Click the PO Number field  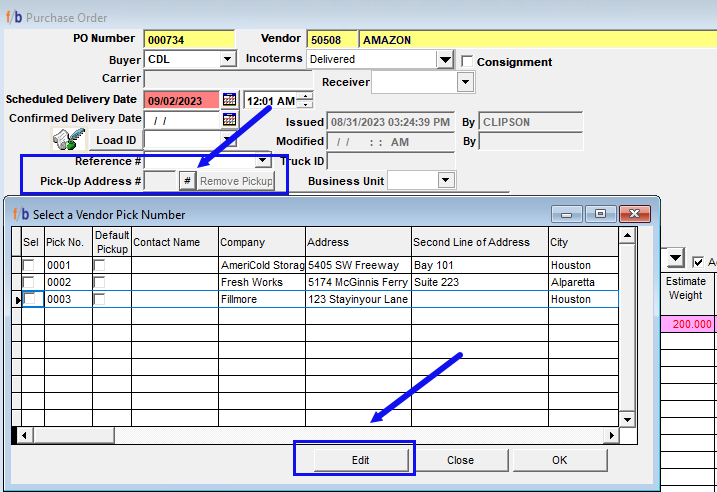click(189, 40)
